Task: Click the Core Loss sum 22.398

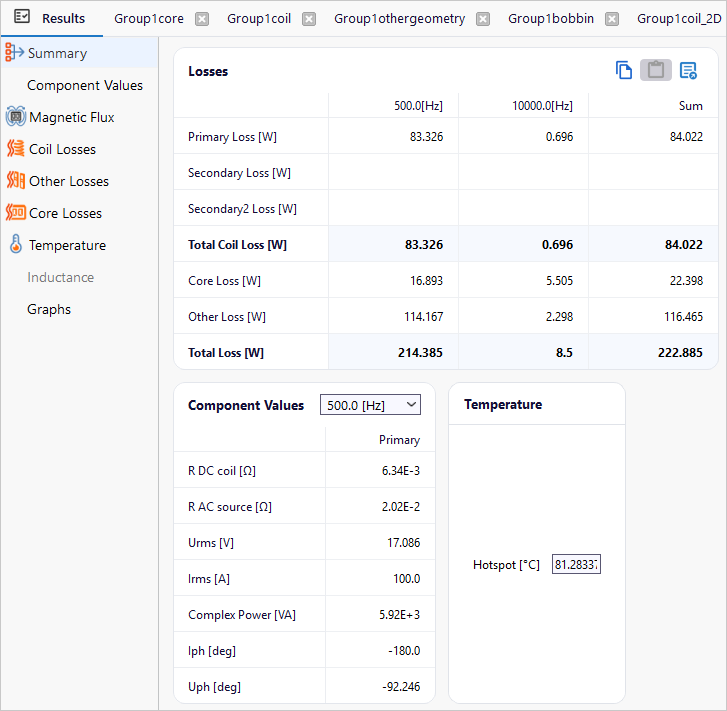Action: click(x=686, y=281)
